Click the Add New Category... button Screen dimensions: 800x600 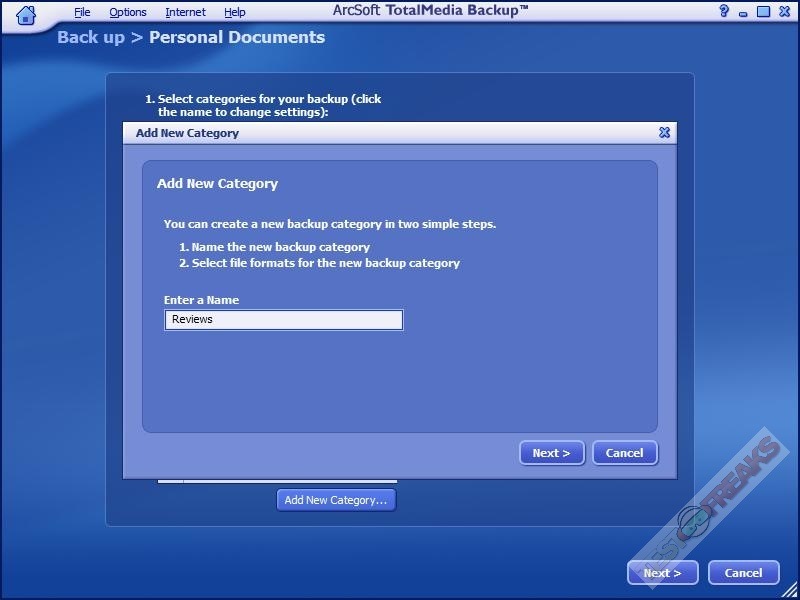(336, 500)
